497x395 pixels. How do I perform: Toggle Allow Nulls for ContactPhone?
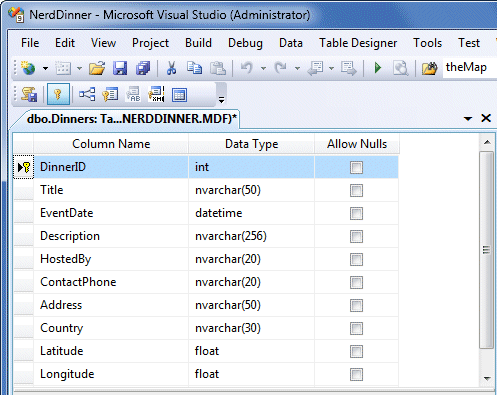click(356, 282)
